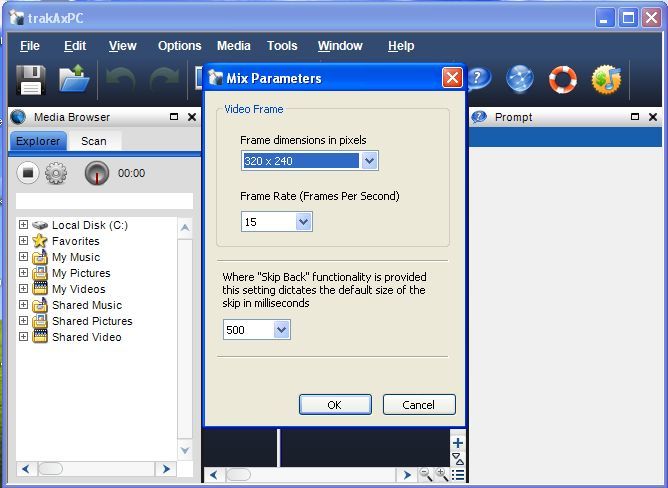Open Frame dimensions dropdown arrow
This screenshot has height=488, width=668.
pos(369,161)
